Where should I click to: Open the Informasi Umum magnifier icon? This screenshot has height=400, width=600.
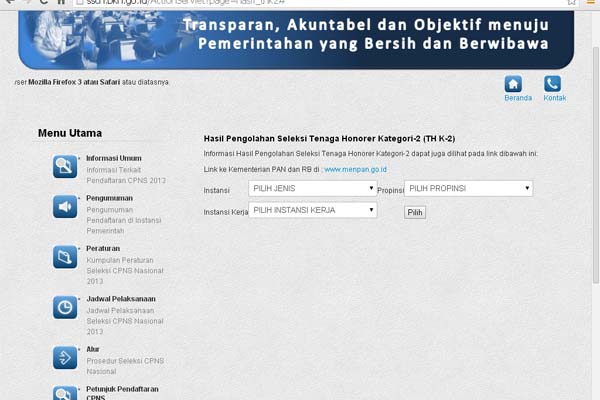[x=65, y=166]
